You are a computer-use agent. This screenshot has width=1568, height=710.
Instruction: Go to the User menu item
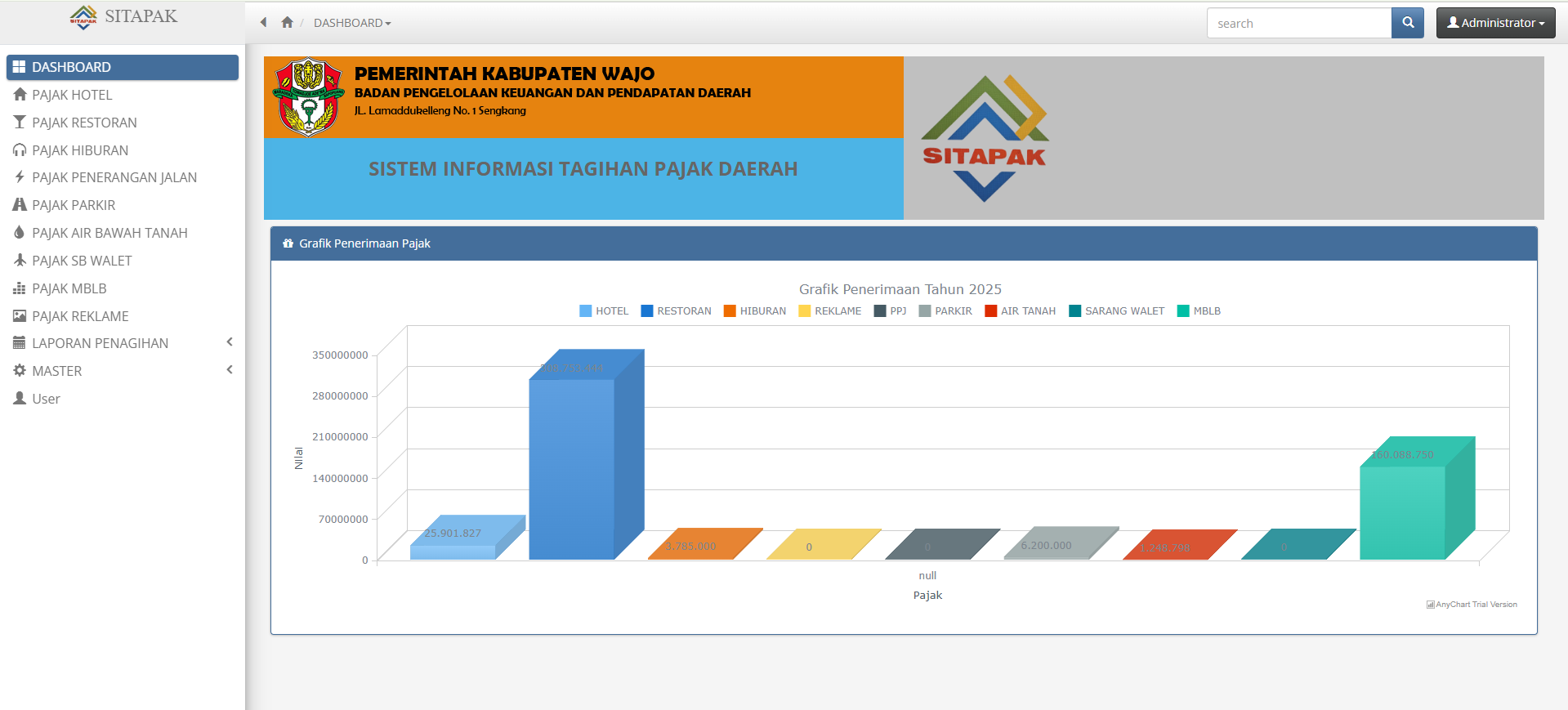(x=46, y=399)
